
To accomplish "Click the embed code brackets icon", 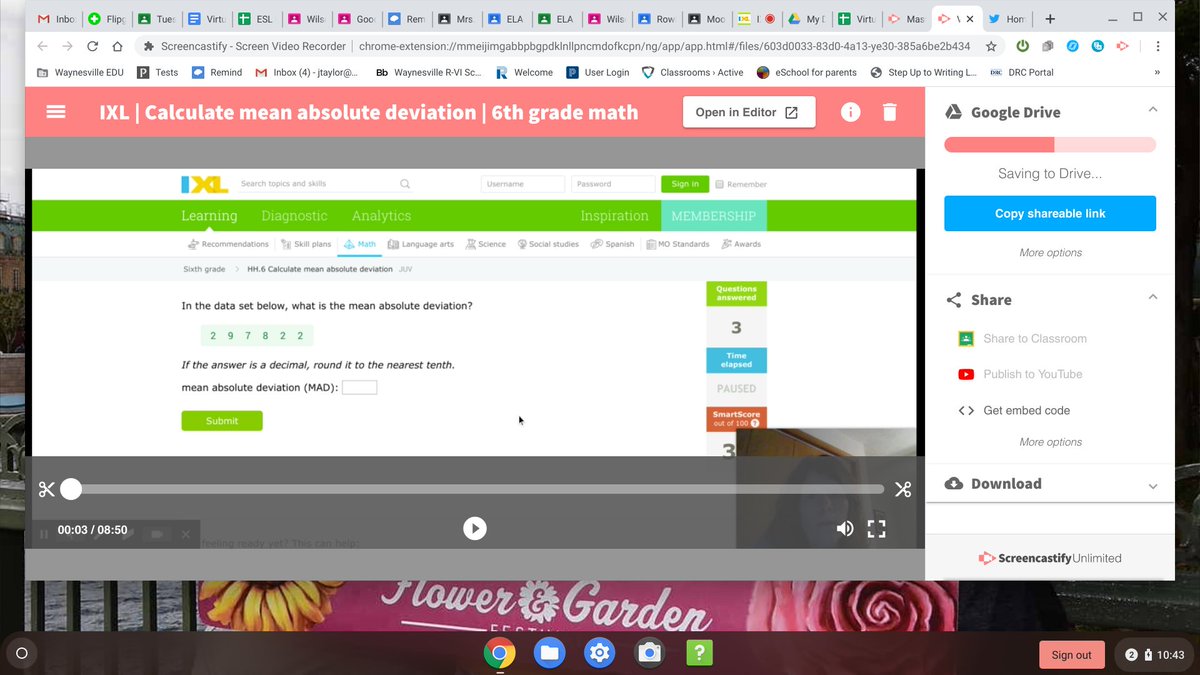I will point(966,410).
